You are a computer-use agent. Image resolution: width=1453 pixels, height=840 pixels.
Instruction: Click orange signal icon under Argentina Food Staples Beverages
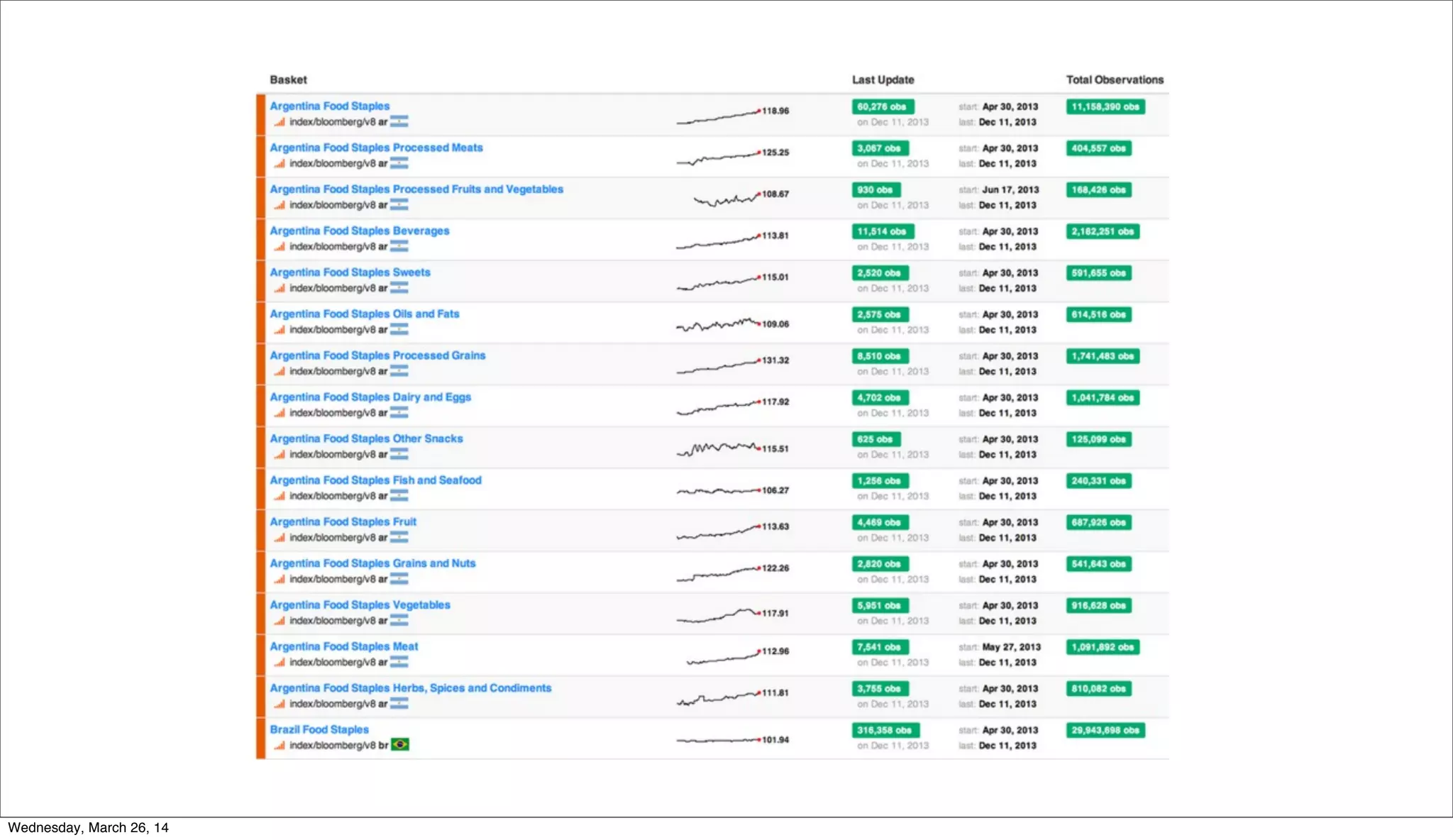(280, 246)
